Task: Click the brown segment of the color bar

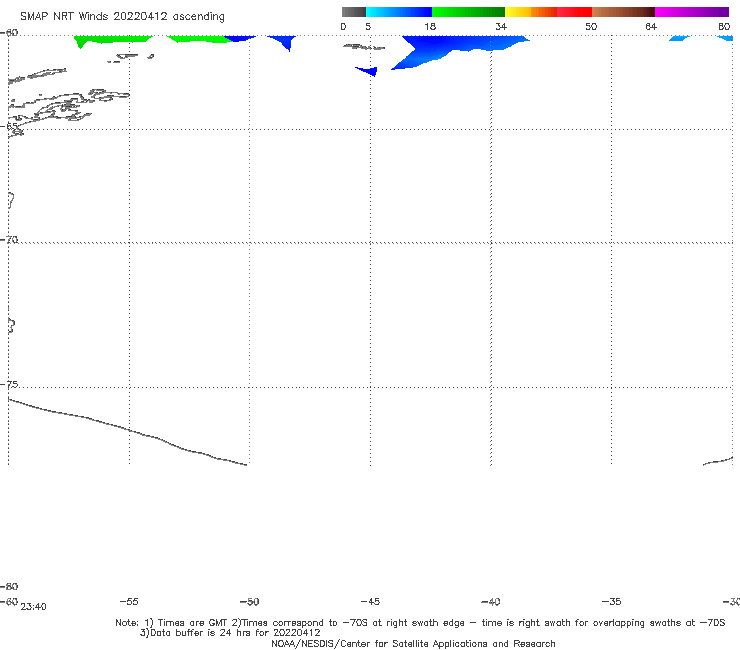Action: (x=623, y=12)
